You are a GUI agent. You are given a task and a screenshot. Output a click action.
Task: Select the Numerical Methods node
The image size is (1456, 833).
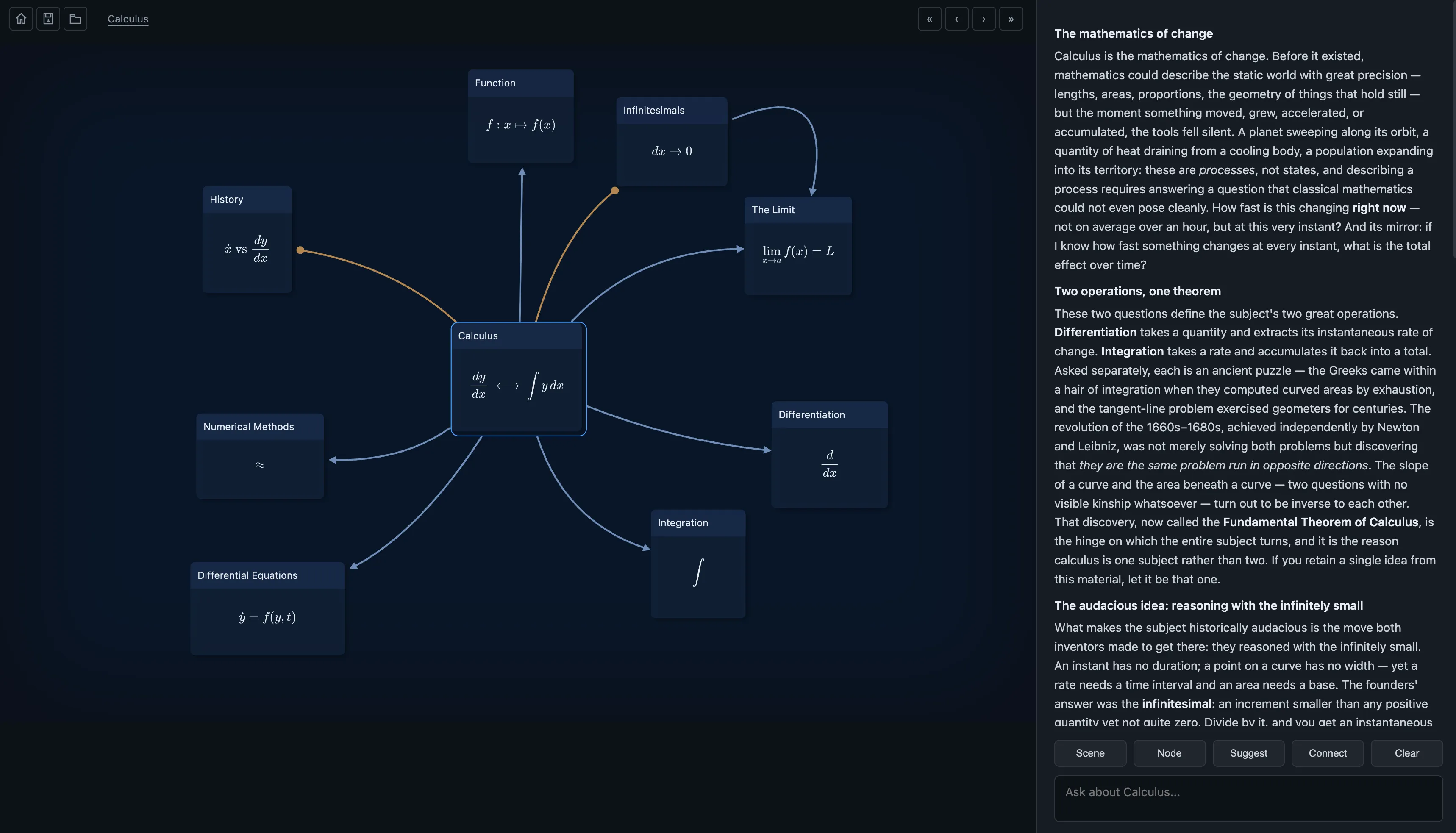260,456
